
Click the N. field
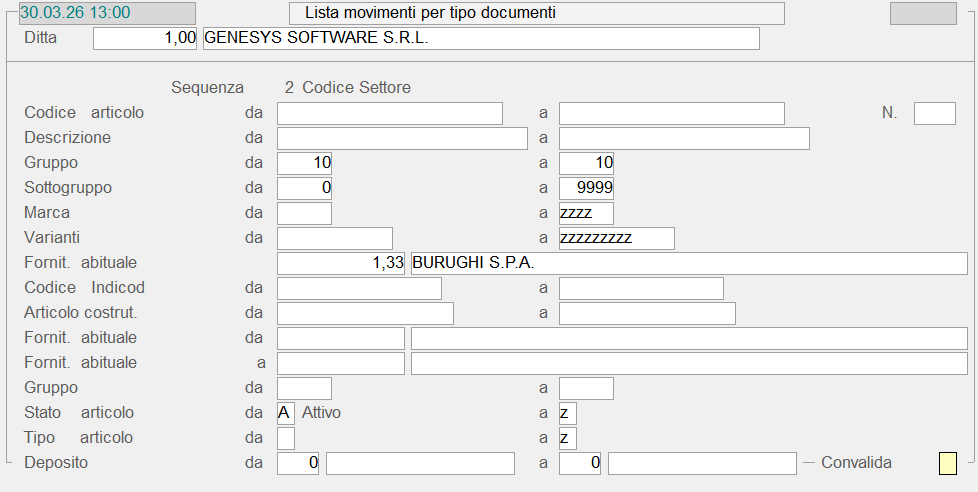[x=934, y=113]
